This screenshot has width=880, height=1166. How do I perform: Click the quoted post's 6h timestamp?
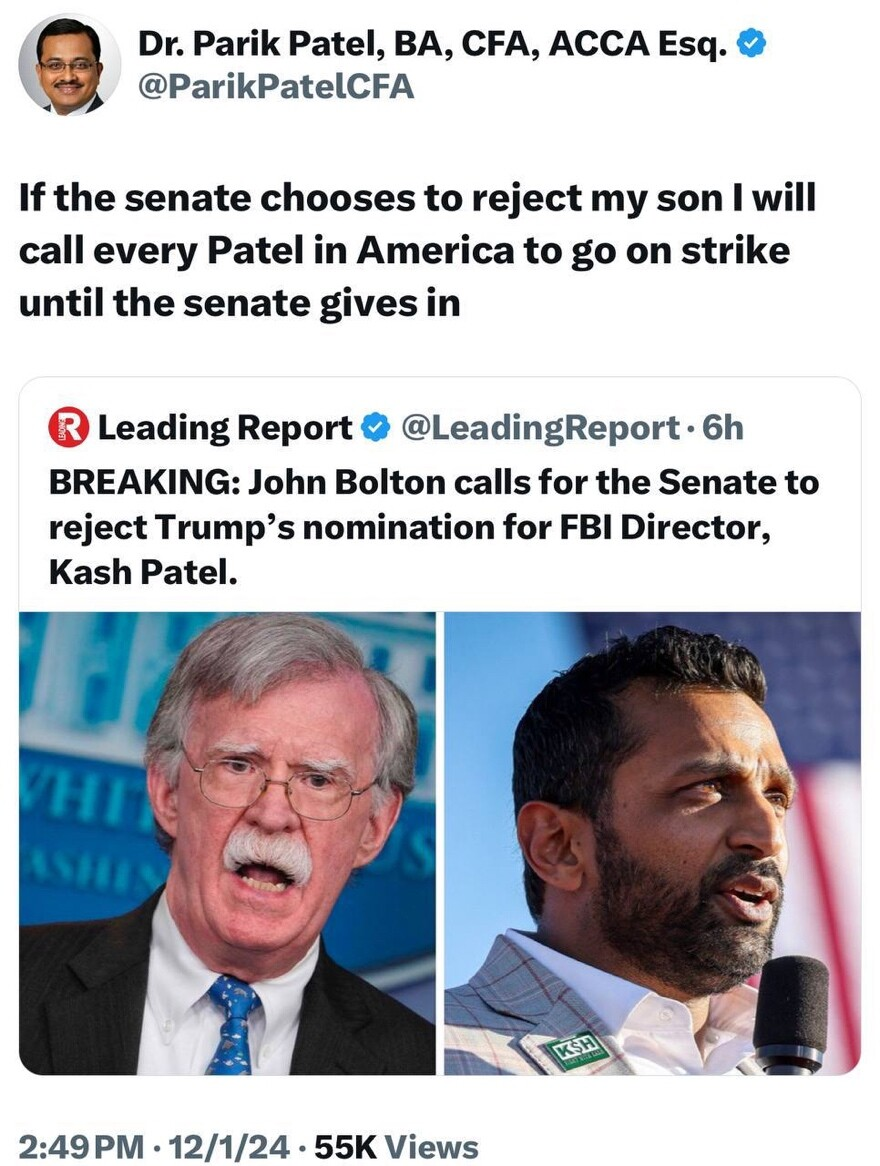pos(723,428)
